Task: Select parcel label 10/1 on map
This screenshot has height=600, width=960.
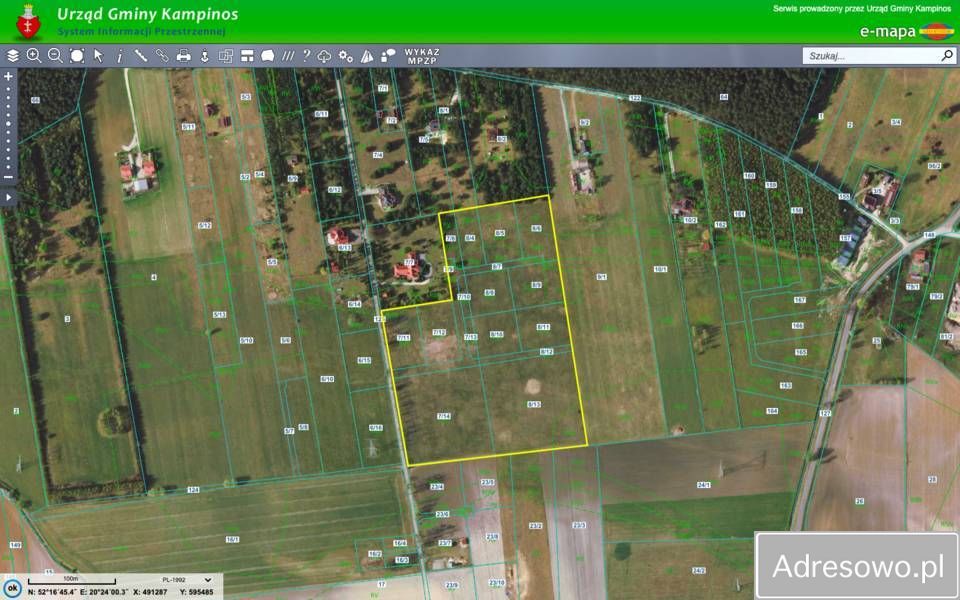Action: 660,269
